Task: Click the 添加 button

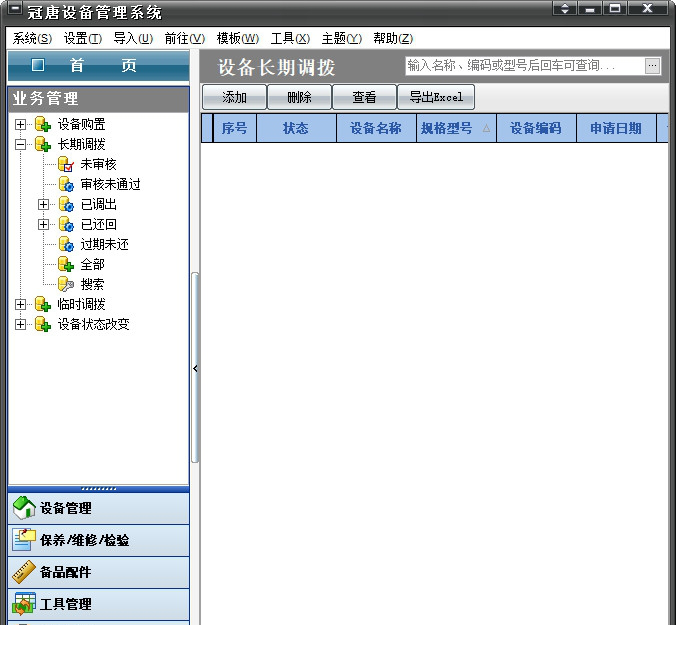Action: tap(234, 97)
